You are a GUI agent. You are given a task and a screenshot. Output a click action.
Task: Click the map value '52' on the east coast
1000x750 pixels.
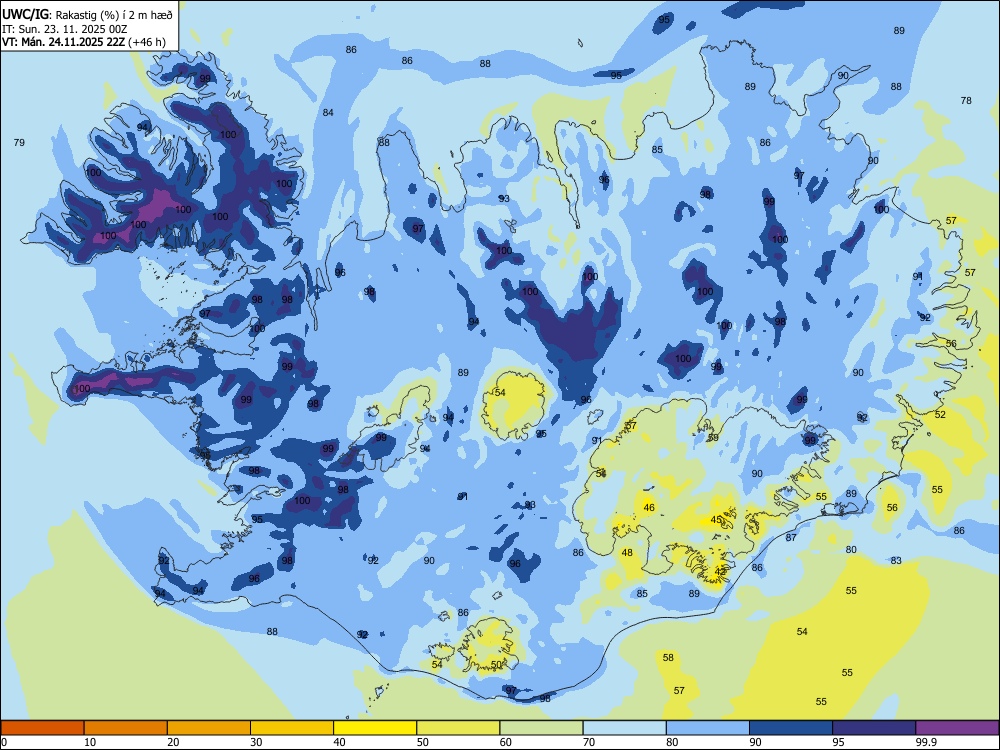click(x=940, y=414)
